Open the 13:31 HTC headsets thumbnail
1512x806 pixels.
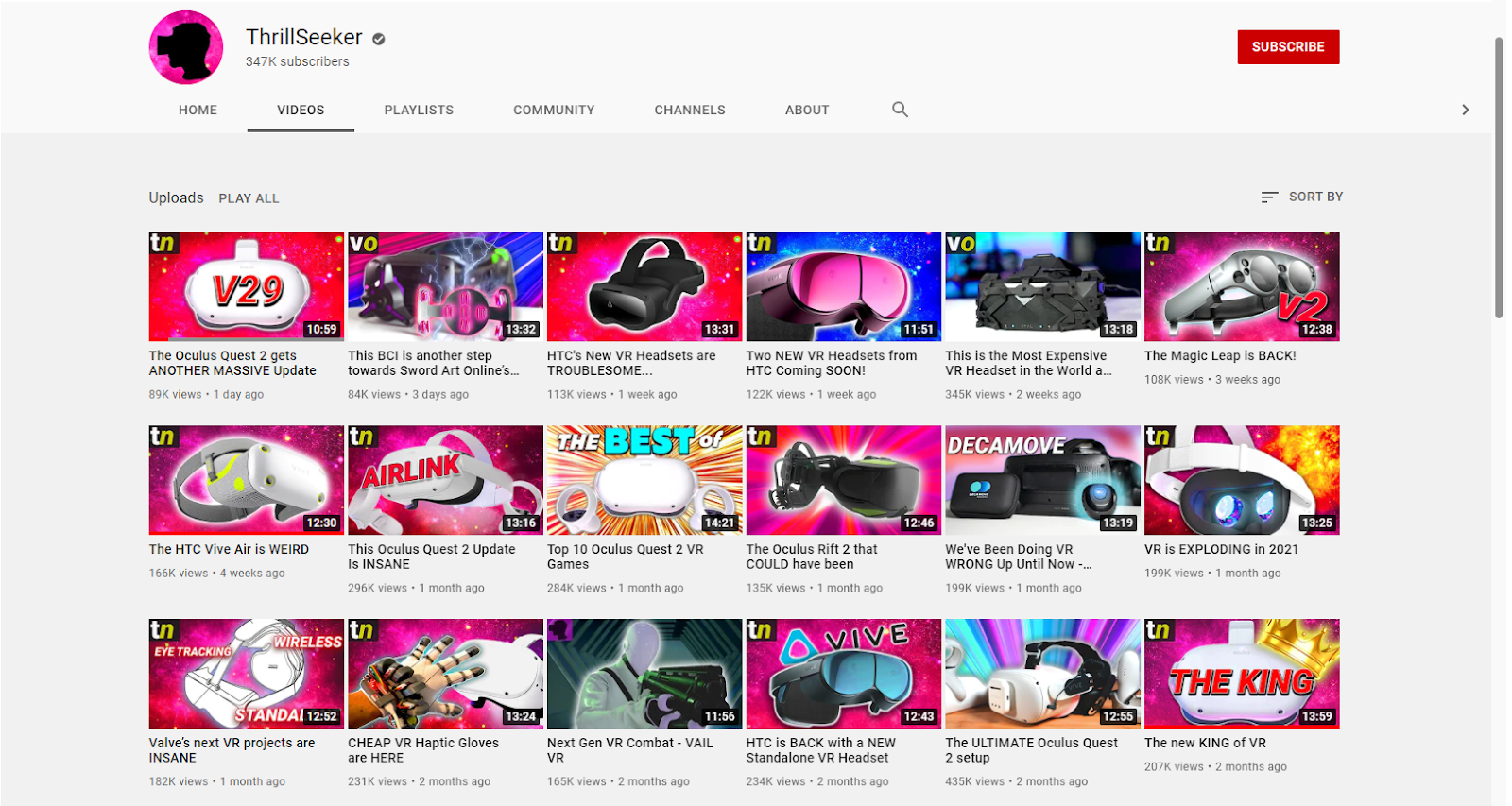644,286
